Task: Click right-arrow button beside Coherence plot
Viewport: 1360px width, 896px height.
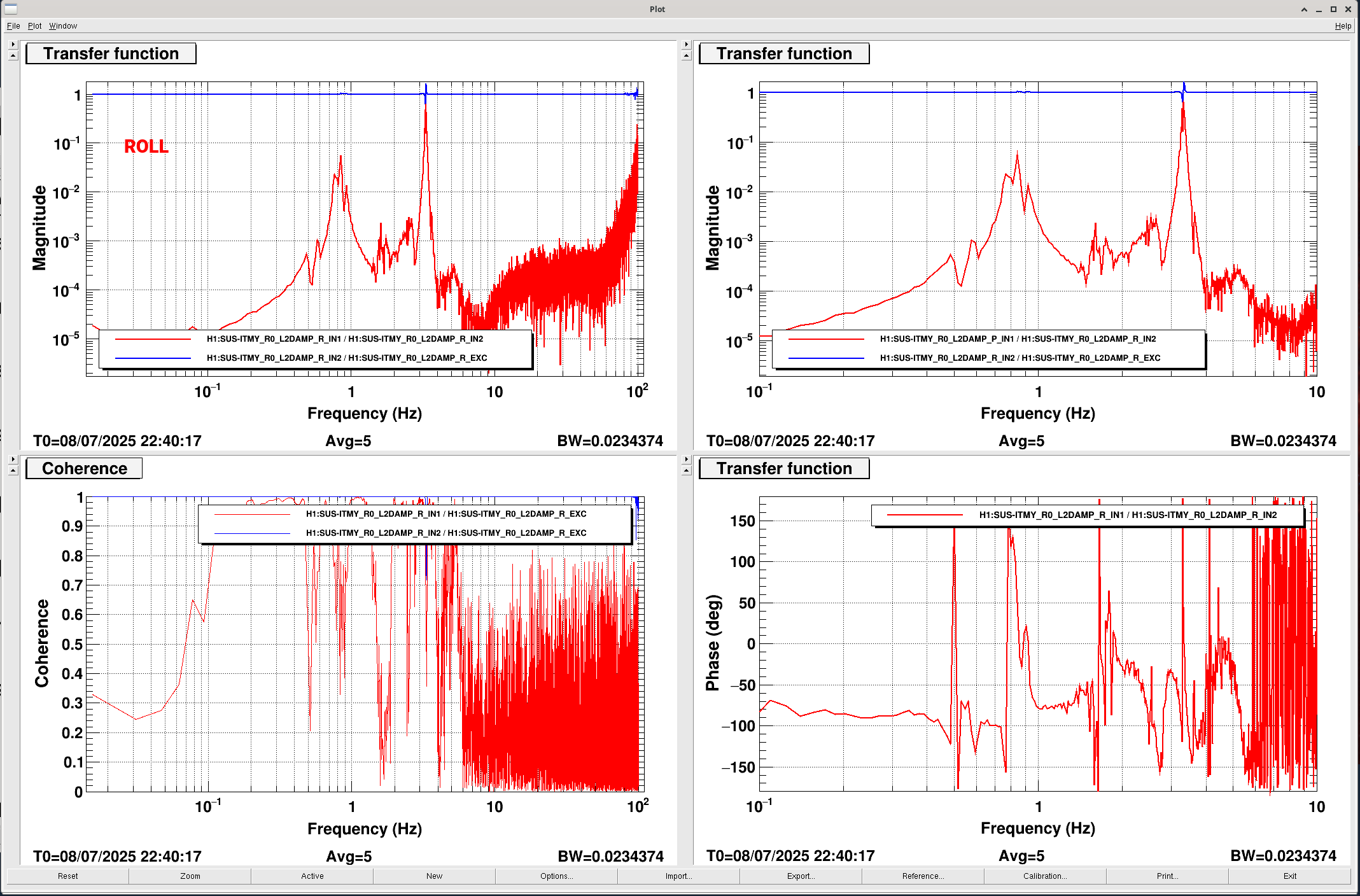Action: [x=13, y=459]
